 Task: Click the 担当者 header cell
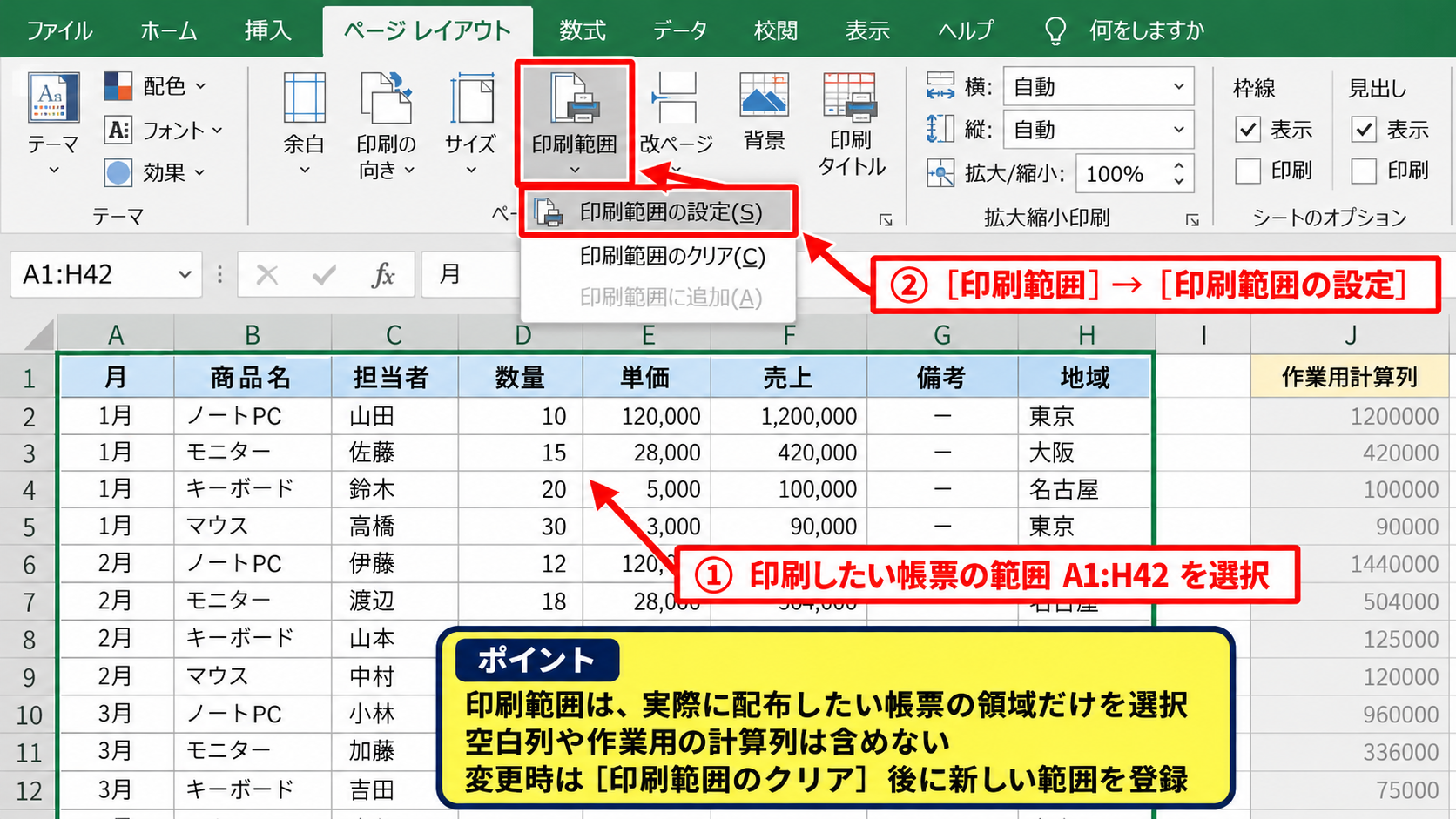[x=394, y=377]
